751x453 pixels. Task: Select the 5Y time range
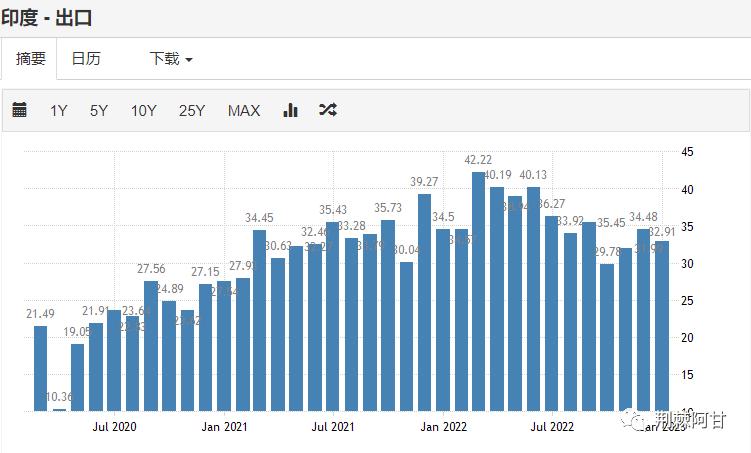98,110
